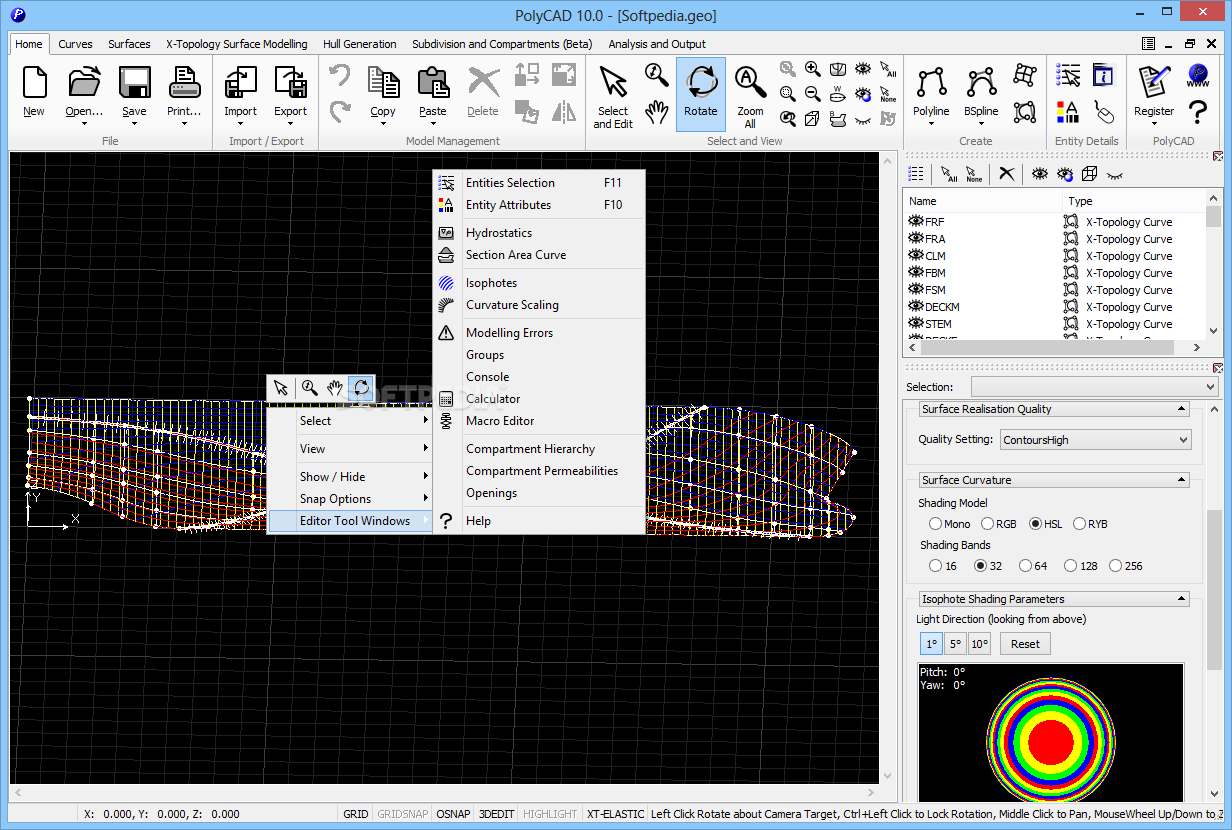
Task: Click the Name column header
Action: [983, 201]
